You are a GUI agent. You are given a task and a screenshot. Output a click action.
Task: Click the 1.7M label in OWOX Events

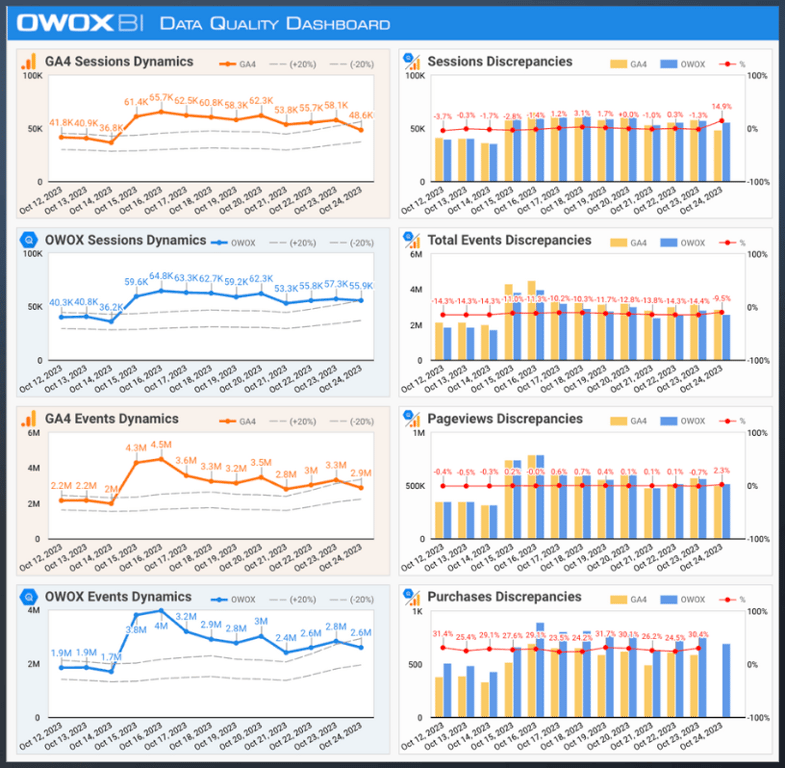coord(111,657)
